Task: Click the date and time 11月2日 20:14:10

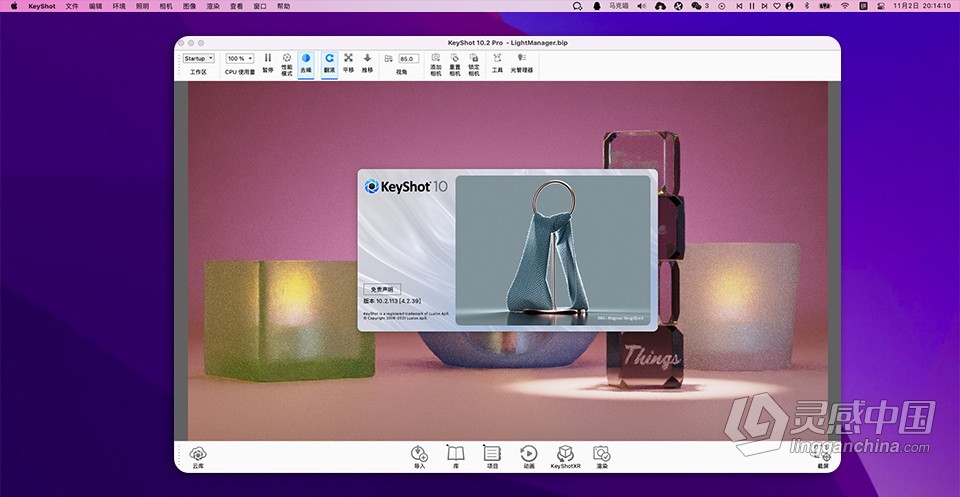Action: coord(923,6)
